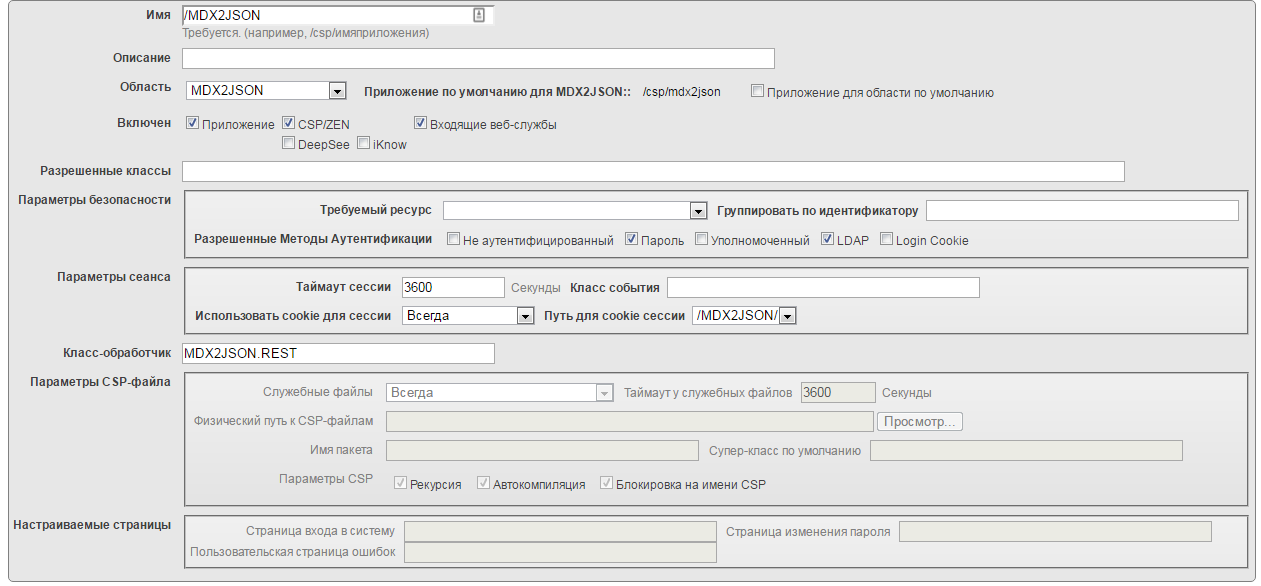The image size is (1261, 586).
Task: Check Не аутентифицированный authentication method
Action: pos(453,239)
